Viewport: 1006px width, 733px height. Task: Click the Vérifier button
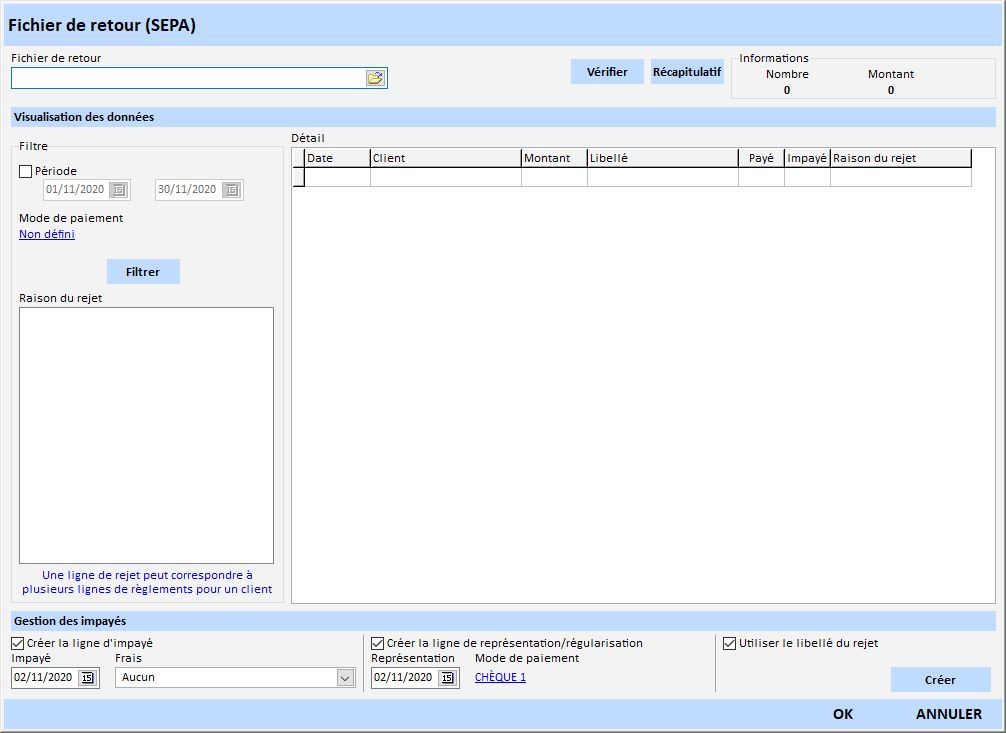tap(607, 72)
